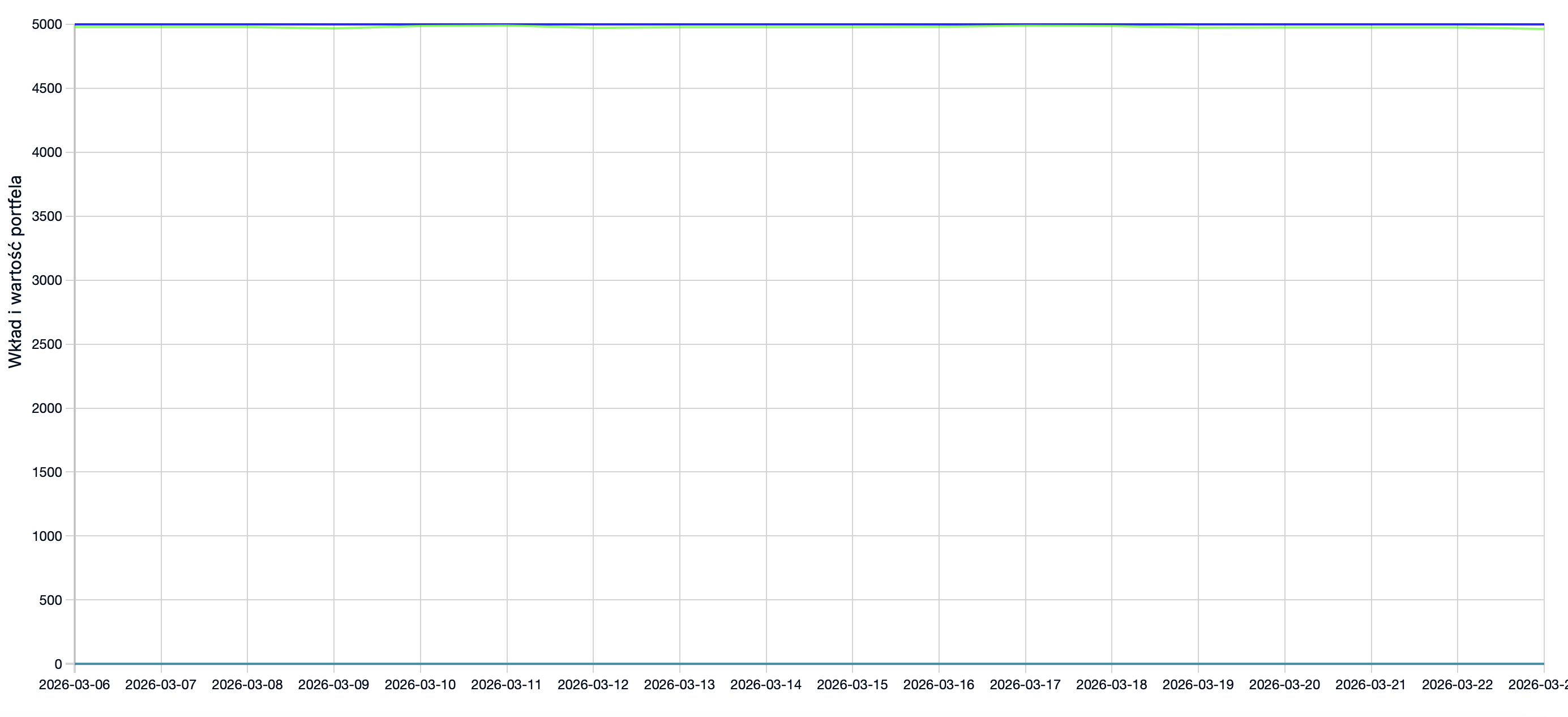Click the 5000 y-axis label

(47, 24)
